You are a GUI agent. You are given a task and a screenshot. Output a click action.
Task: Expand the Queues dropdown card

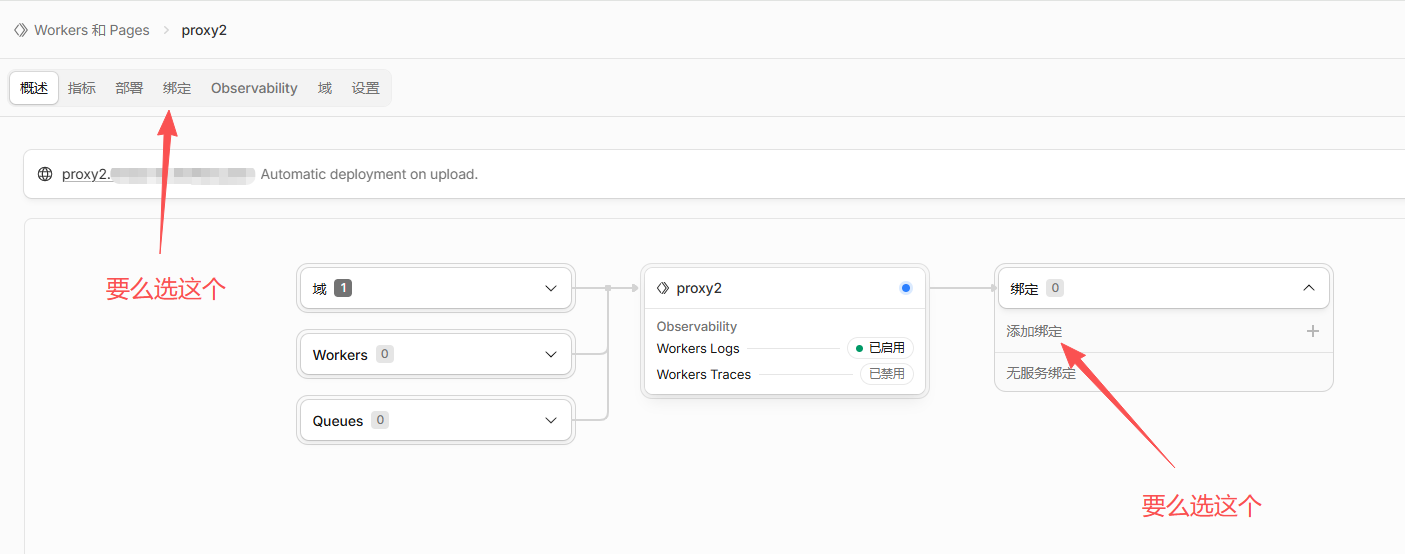436,420
